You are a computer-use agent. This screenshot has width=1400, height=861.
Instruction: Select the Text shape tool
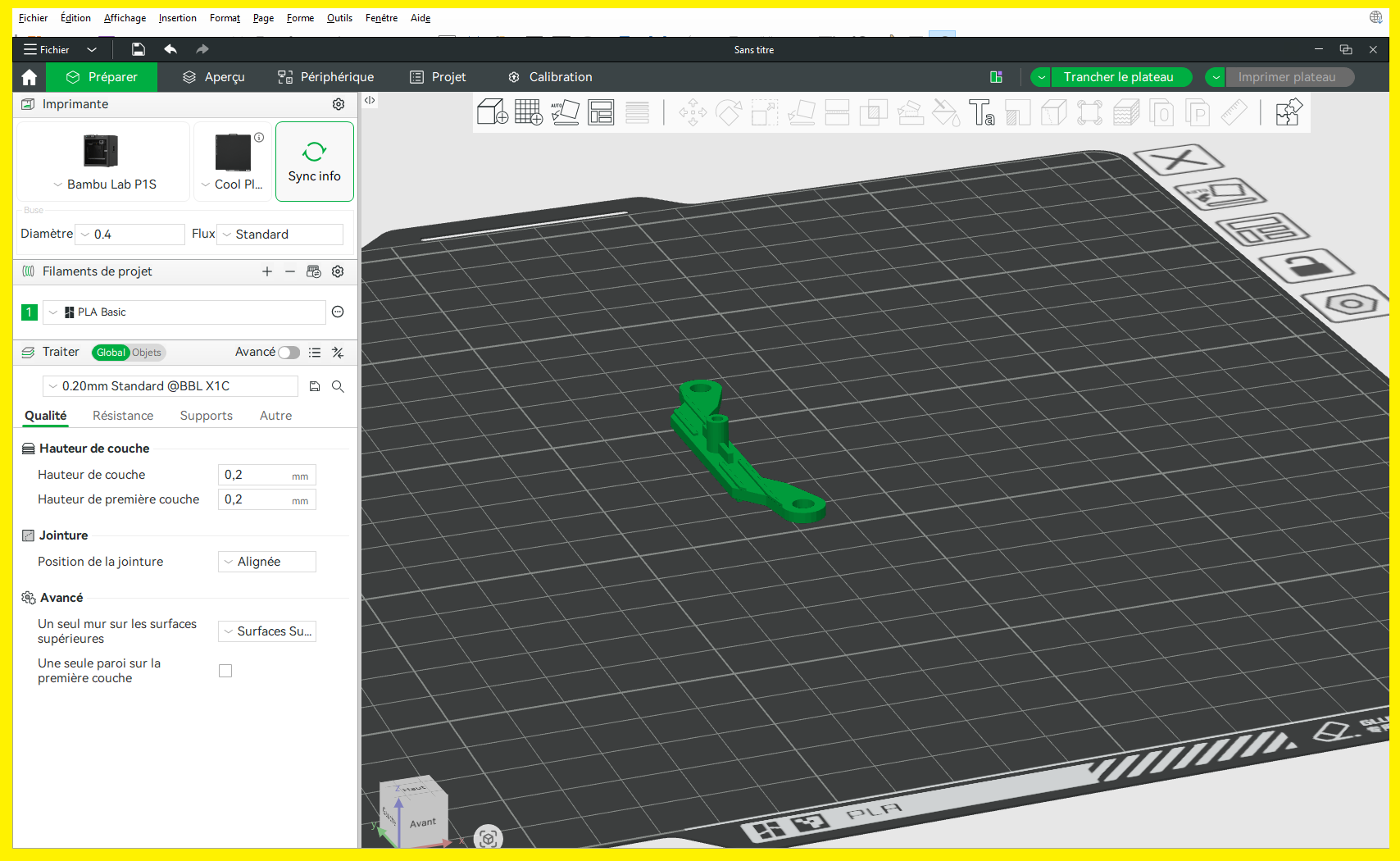(x=981, y=112)
